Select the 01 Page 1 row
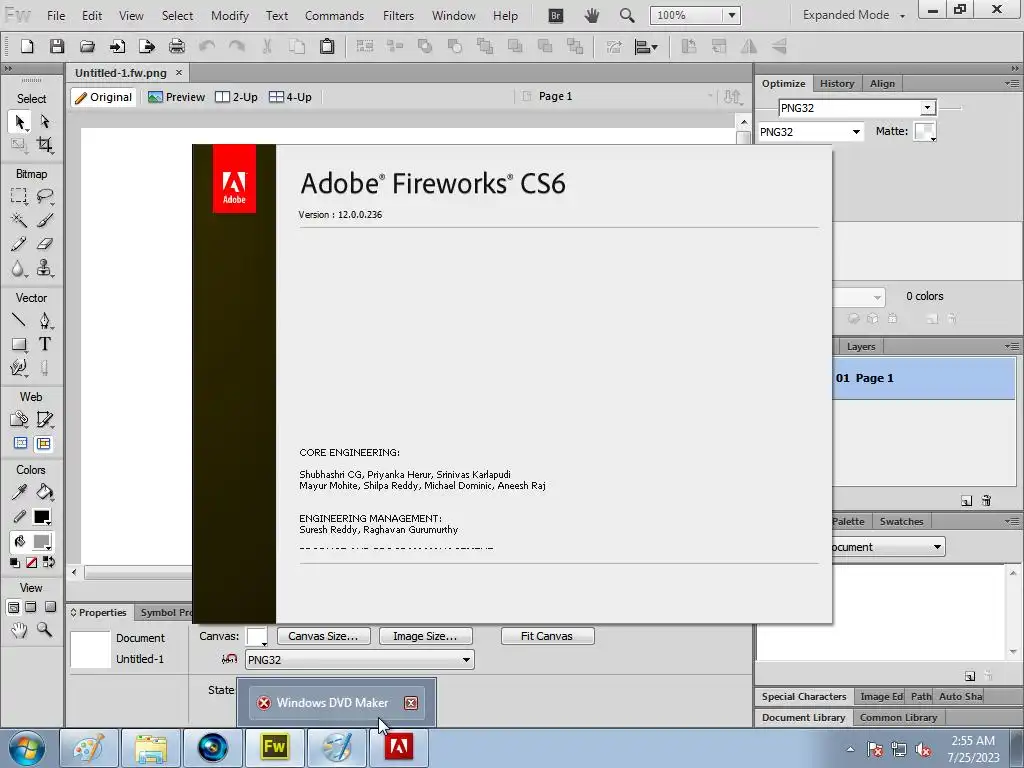Screen dimensions: 1024x768 924,378
